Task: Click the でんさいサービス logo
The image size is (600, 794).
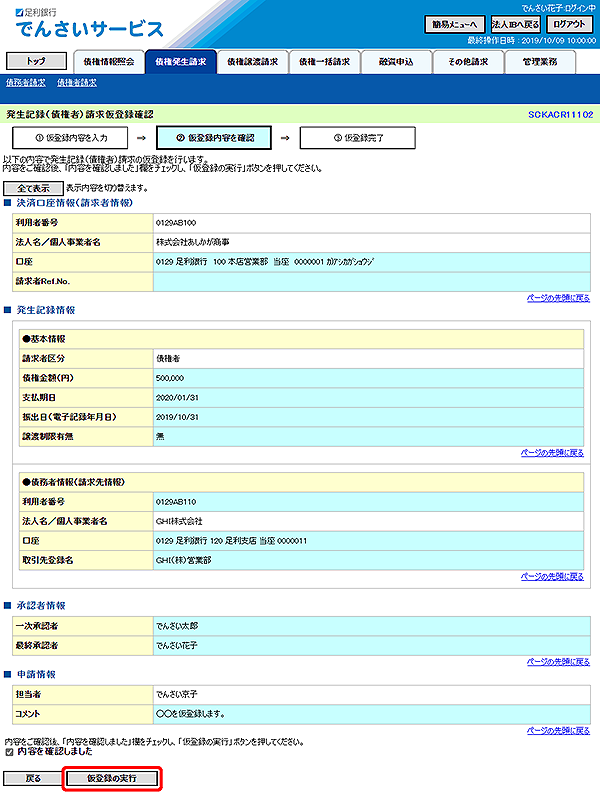Action: pos(88,25)
